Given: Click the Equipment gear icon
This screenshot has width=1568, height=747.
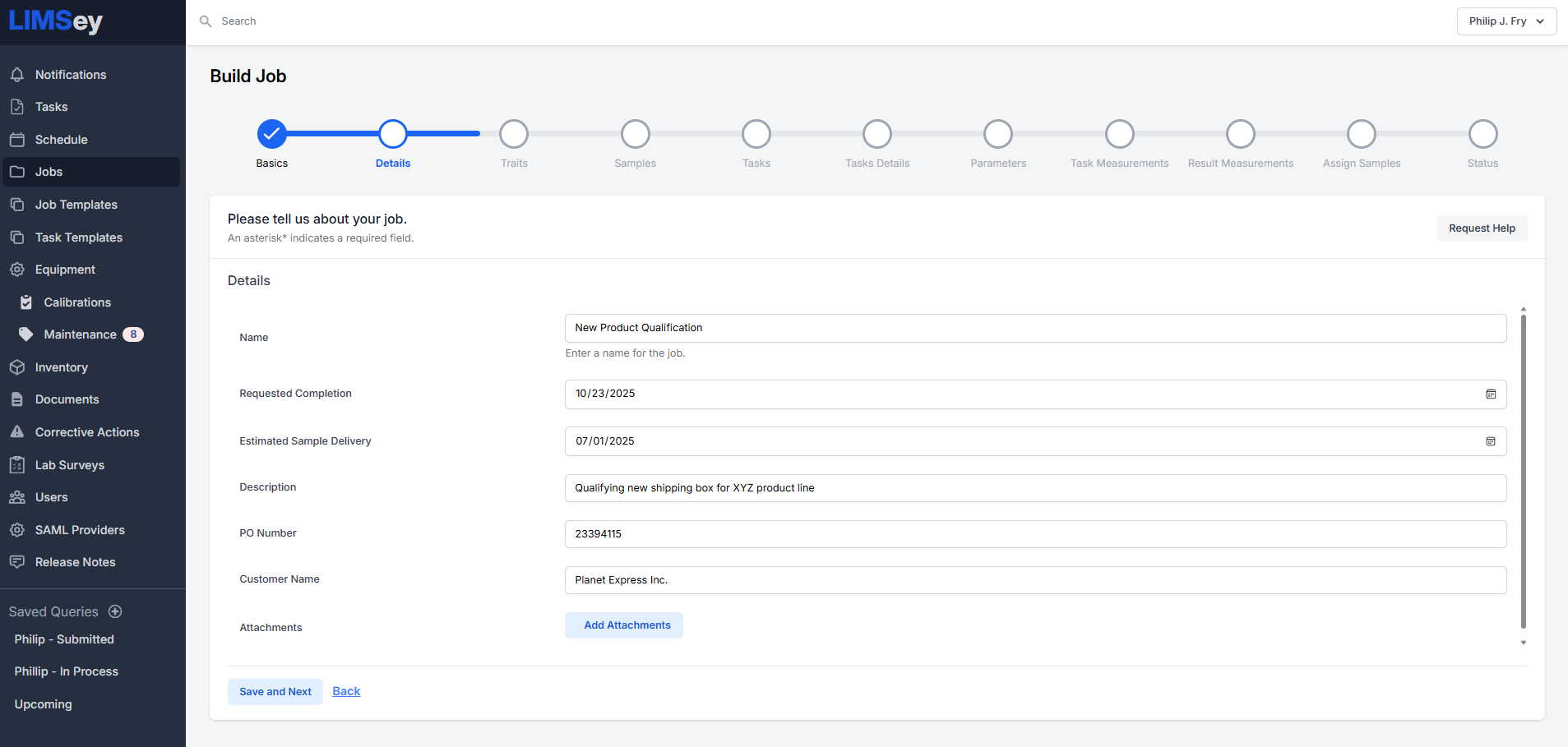Looking at the screenshot, I should pyautogui.click(x=17, y=270).
